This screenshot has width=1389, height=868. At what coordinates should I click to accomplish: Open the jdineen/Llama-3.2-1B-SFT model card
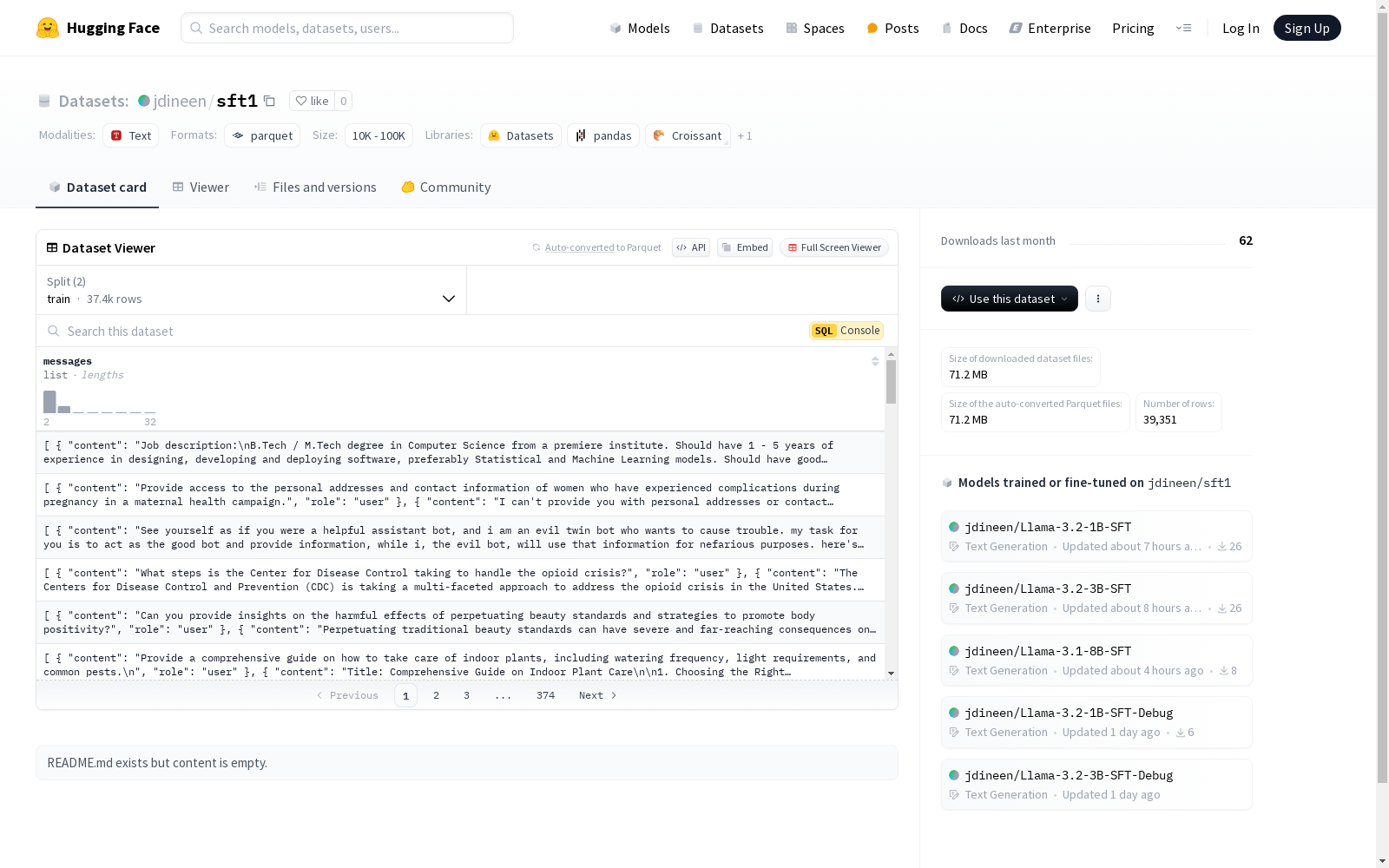point(1096,536)
